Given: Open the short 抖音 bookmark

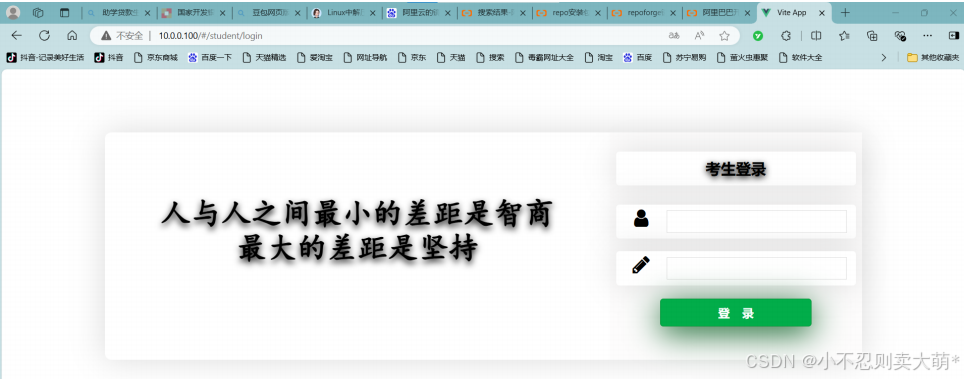Looking at the screenshot, I should click(108, 58).
